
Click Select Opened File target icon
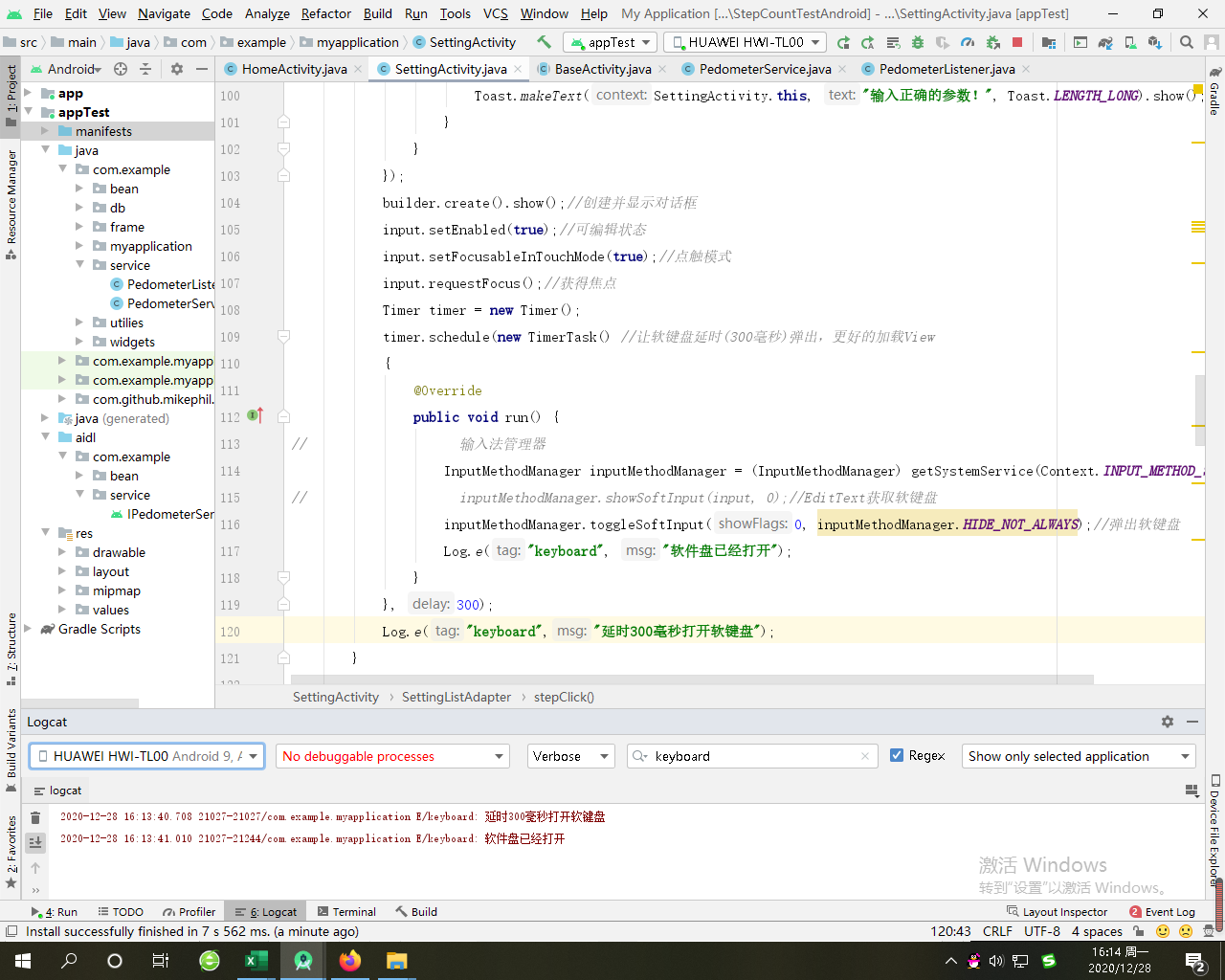pyautogui.click(x=121, y=69)
